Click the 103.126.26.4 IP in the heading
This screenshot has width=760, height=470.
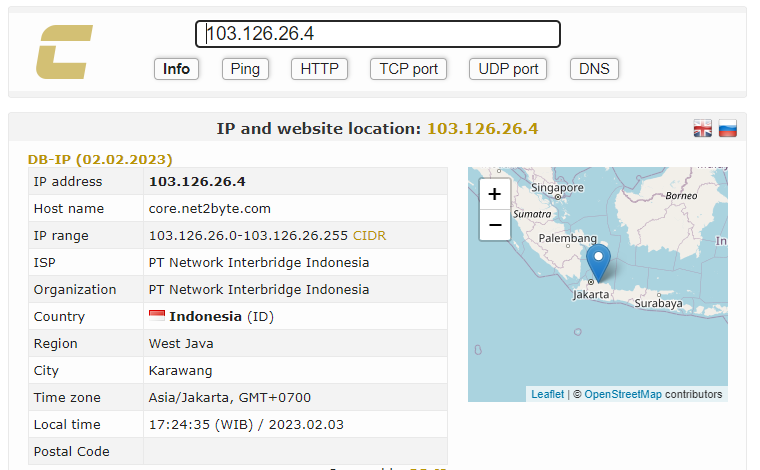tap(482, 128)
